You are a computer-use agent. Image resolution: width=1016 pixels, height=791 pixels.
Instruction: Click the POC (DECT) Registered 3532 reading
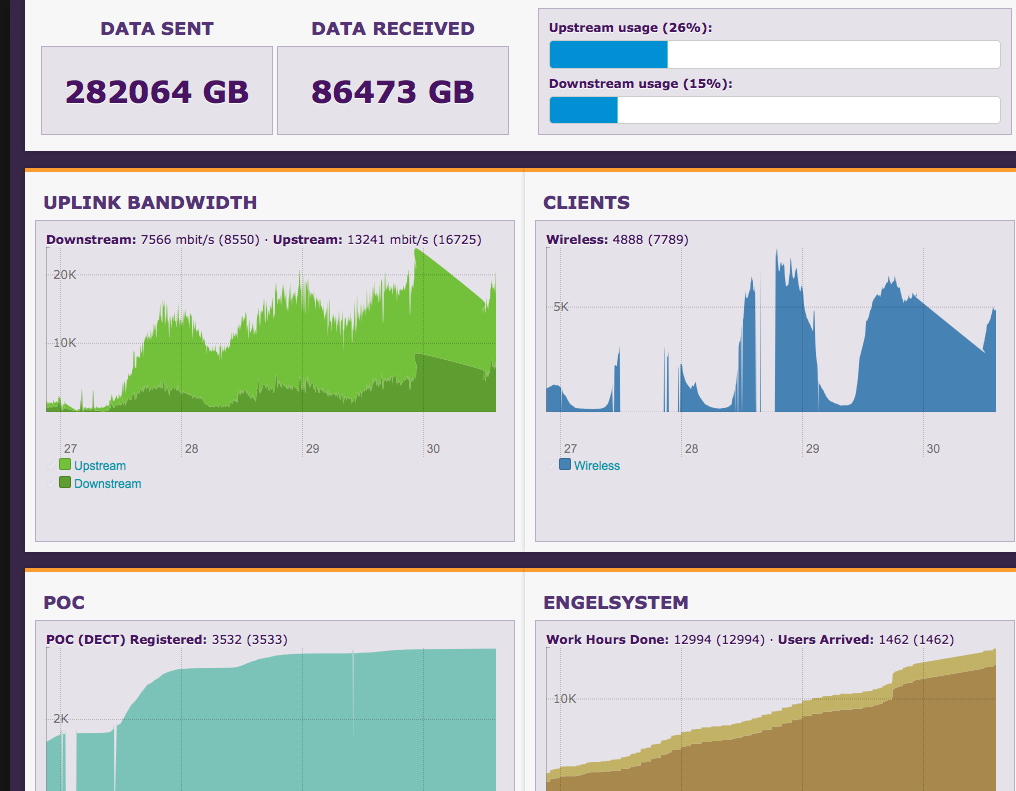(x=167, y=639)
